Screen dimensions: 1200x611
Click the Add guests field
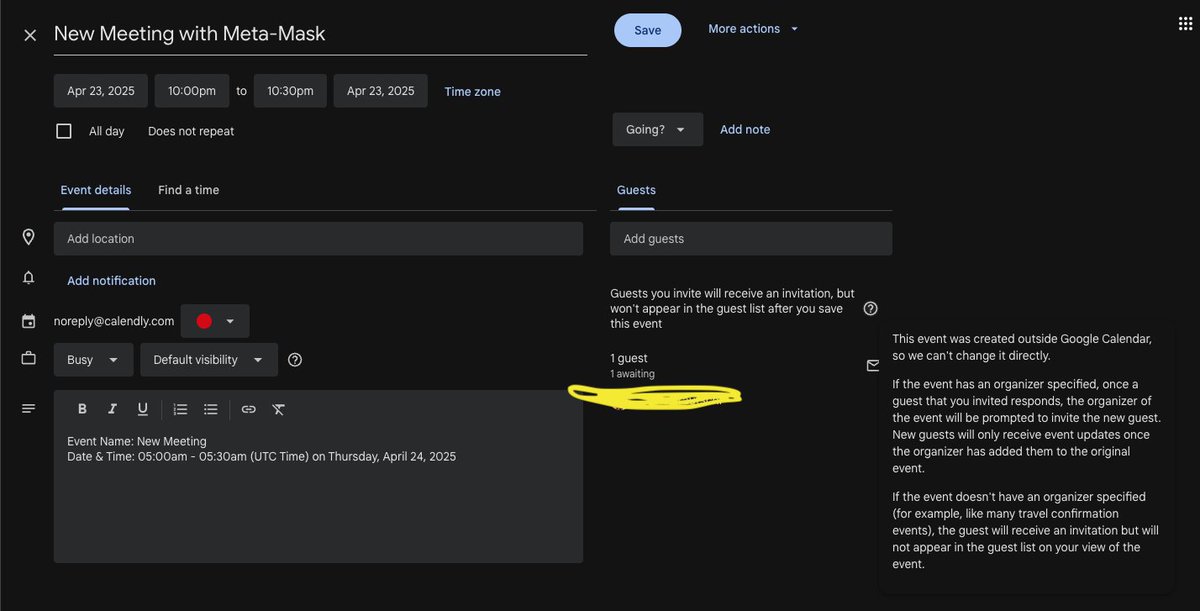751,239
